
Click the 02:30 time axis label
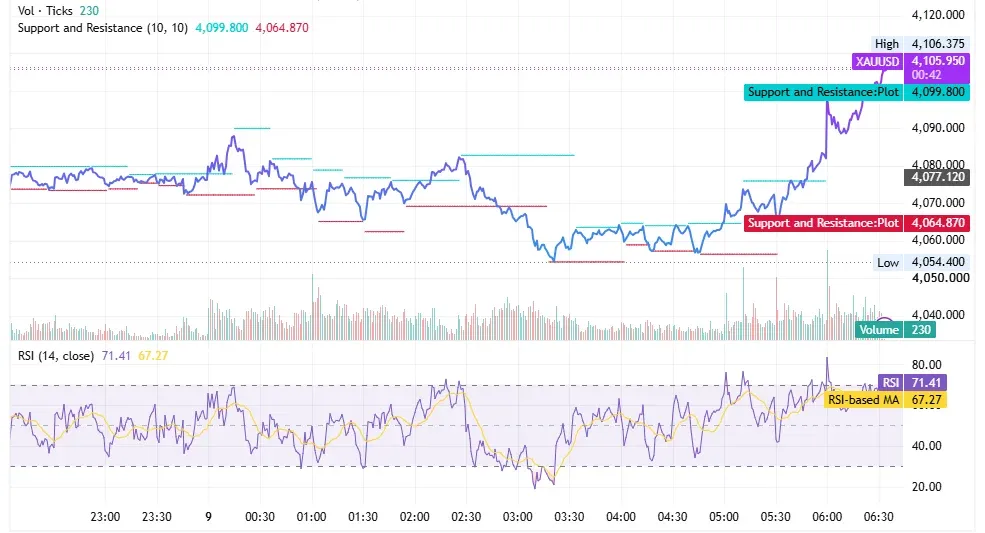click(x=466, y=517)
